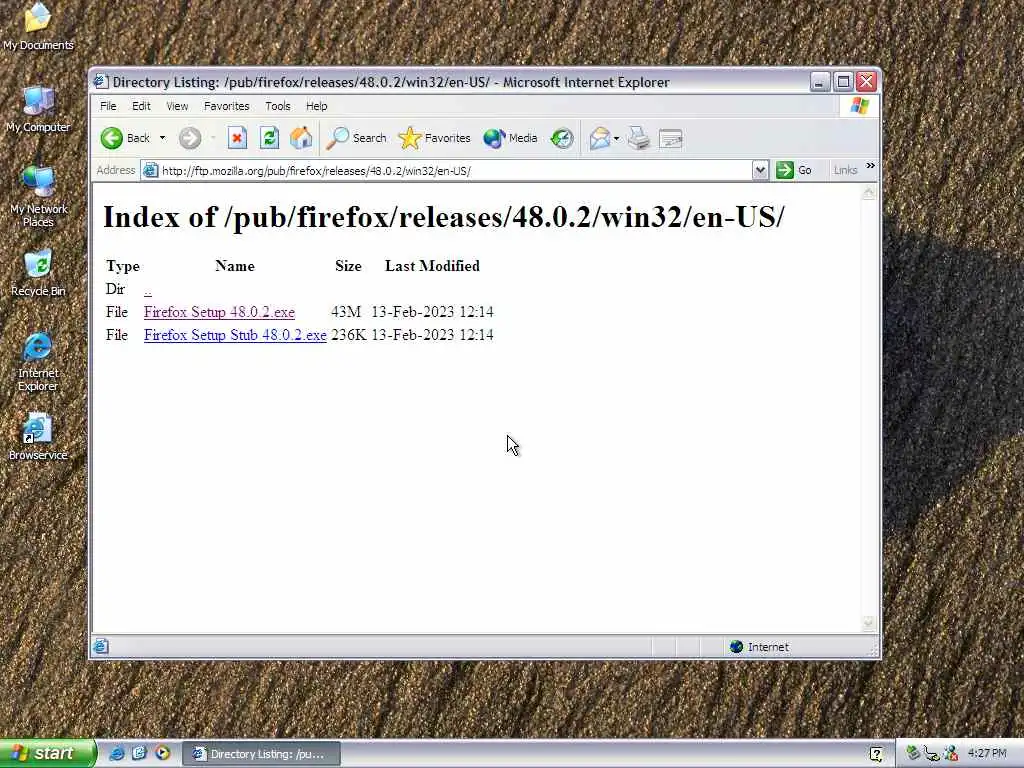This screenshot has height=768, width=1024.
Task: Select Internet Explorer desktop shortcut
Action: pos(38,362)
